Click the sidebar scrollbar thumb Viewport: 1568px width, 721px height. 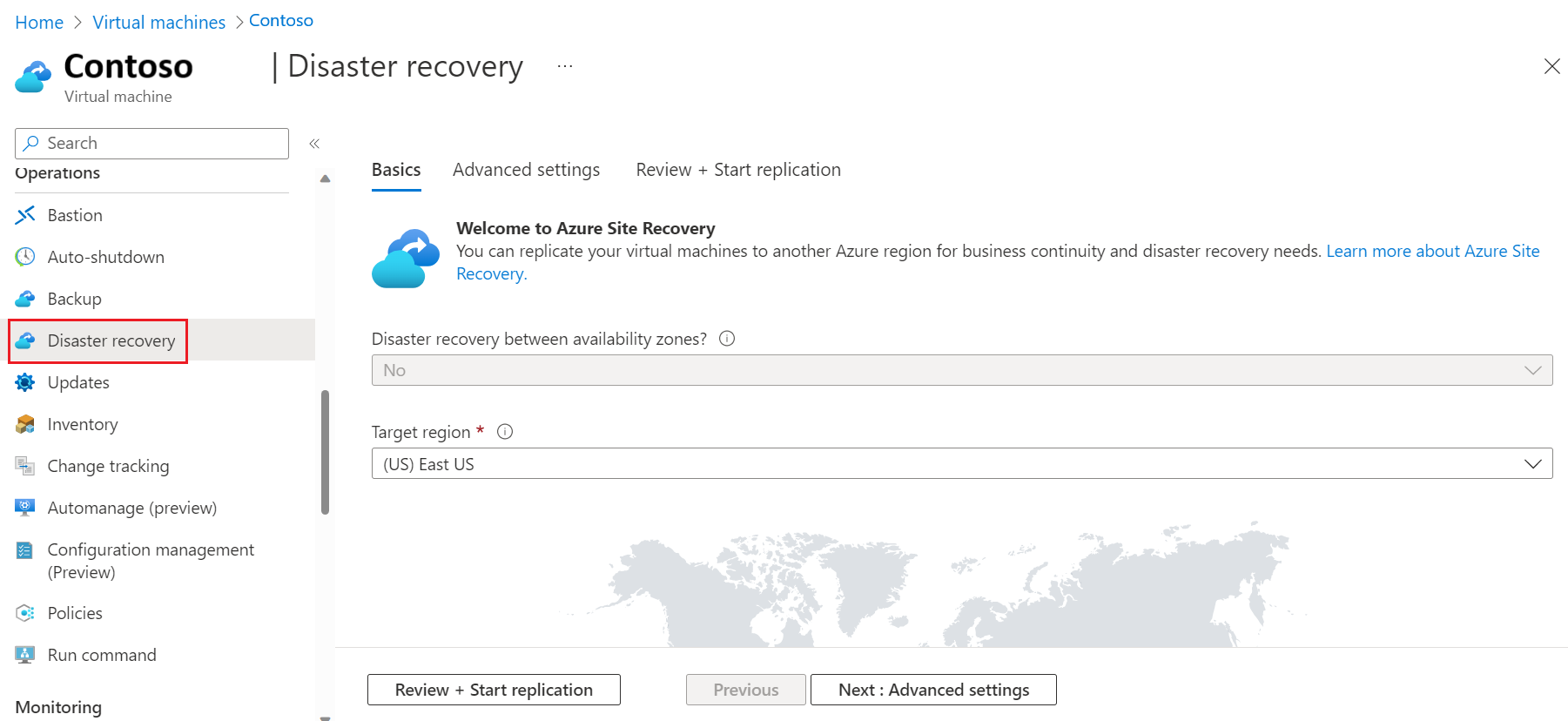tap(325, 452)
